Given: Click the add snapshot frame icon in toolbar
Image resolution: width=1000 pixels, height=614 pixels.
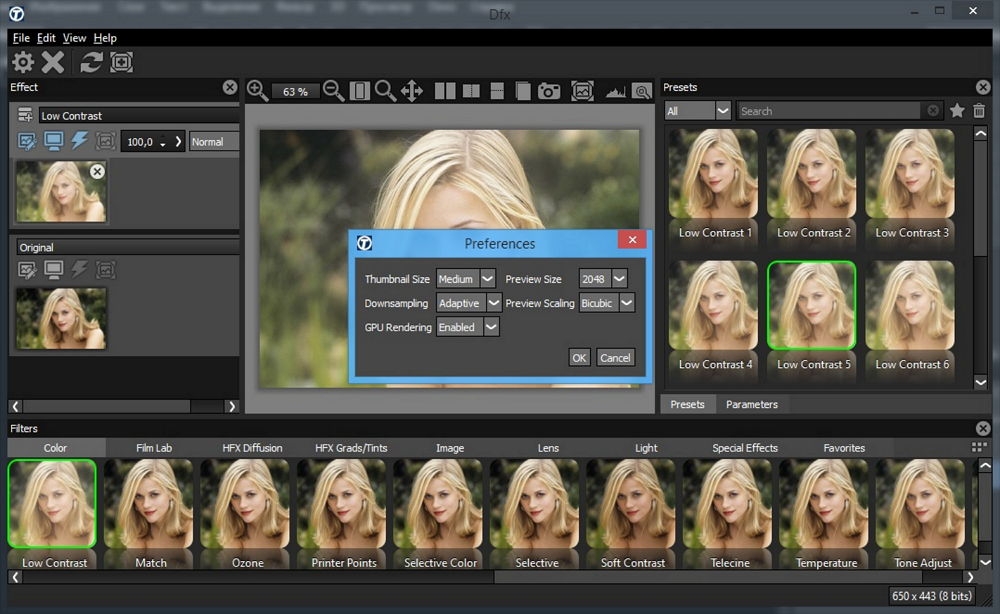Looking at the screenshot, I should (121, 62).
